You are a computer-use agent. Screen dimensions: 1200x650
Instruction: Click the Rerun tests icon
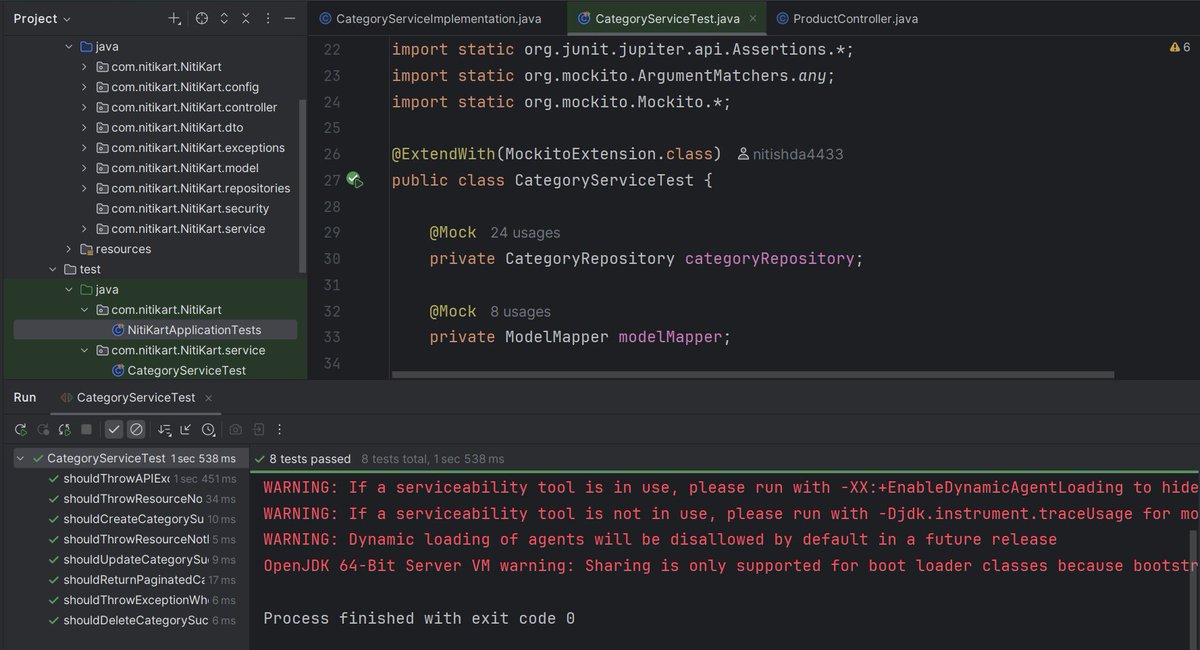pyautogui.click(x=20, y=429)
